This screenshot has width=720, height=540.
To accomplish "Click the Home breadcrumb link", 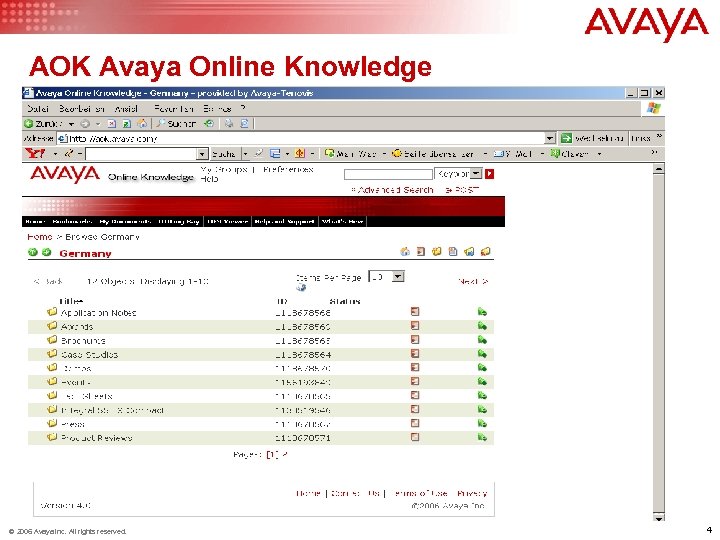I will pyautogui.click(x=39, y=237).
